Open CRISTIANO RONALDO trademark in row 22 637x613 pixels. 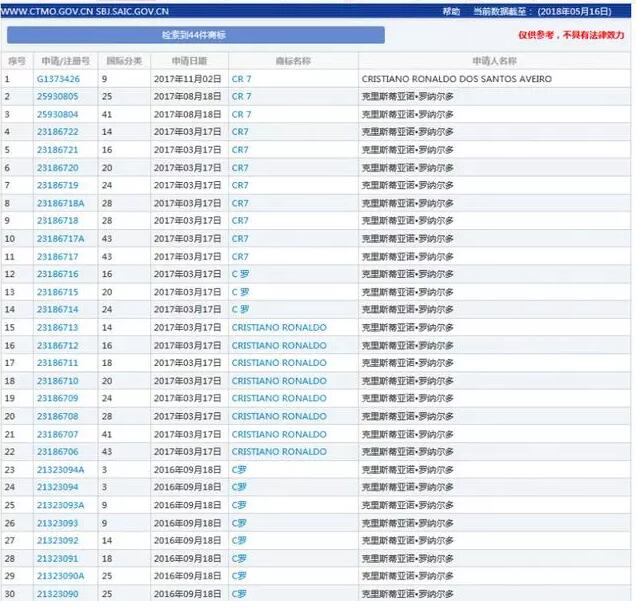(279, 451)
